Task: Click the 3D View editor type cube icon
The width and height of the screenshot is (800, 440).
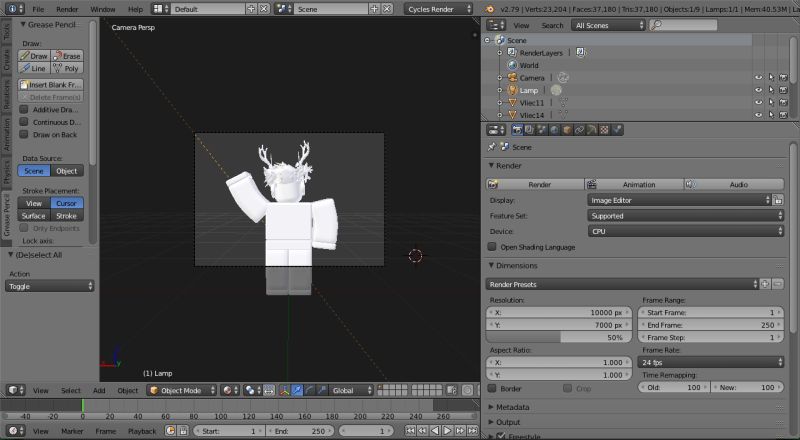Action: pos(15,390)
